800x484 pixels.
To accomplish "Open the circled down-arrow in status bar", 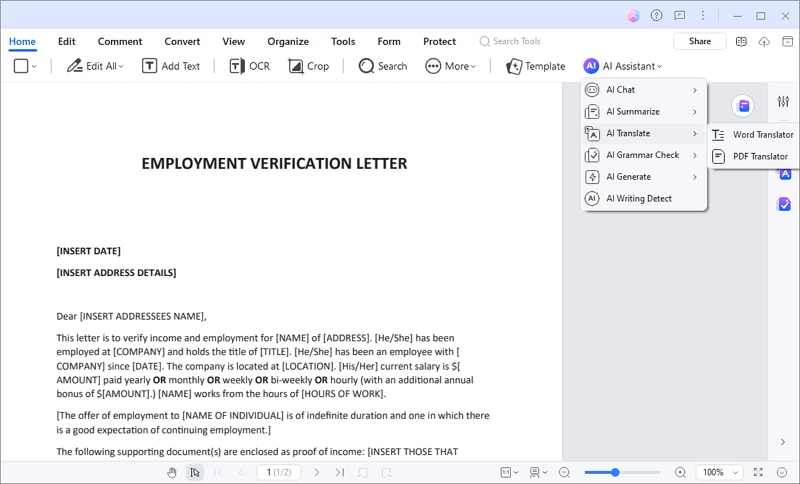I will pyautogui.click(x=782, y=473).
